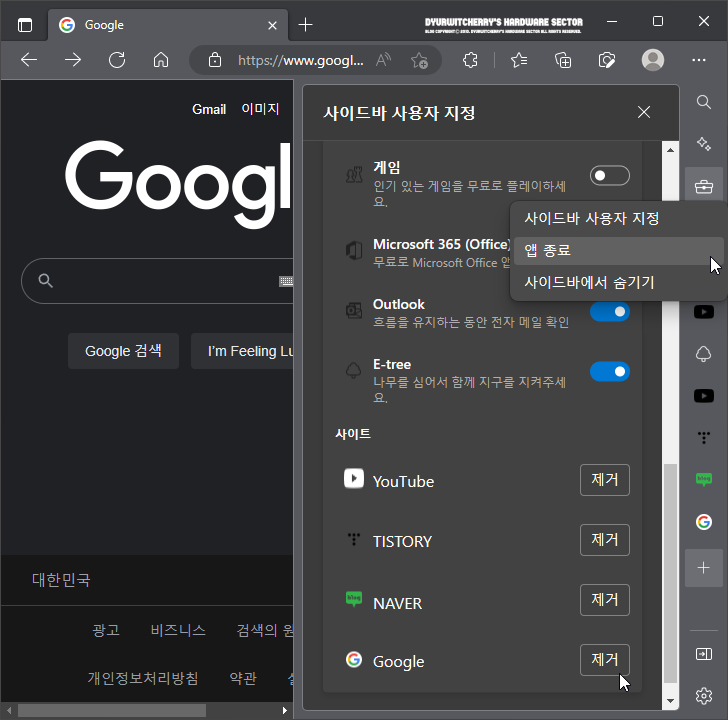
Task: Add a site with the sidebar plus button
Action: [704, 568]
